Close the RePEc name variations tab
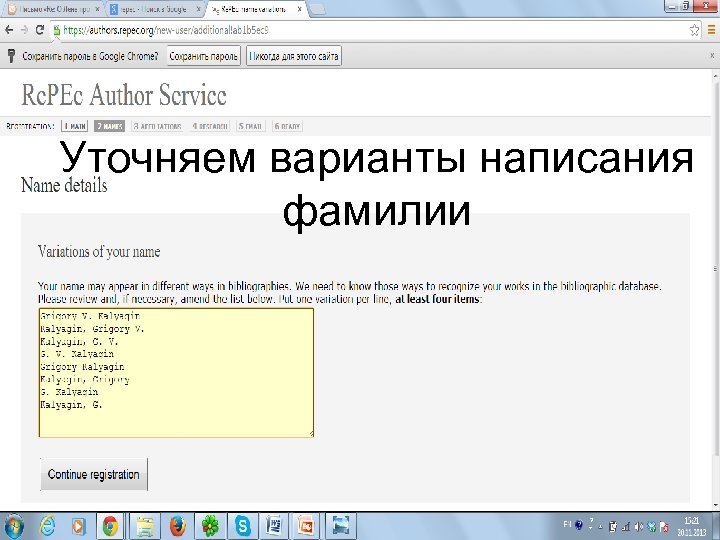 tap(299, 9)
